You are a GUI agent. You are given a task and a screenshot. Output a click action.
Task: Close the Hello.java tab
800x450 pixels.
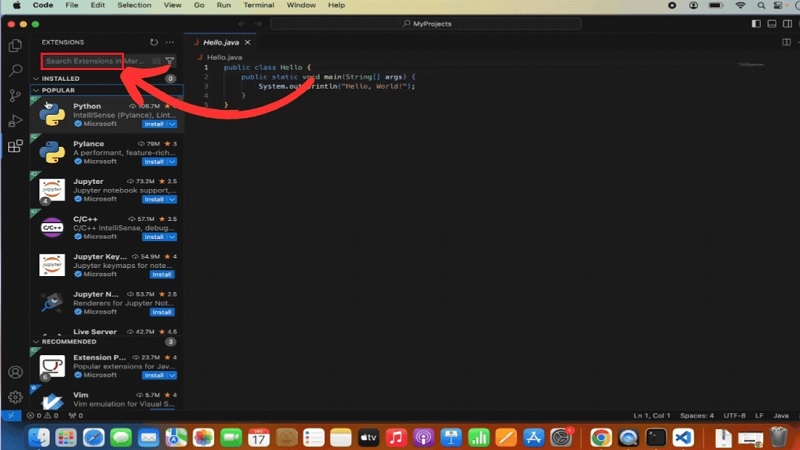pyautogui.click(x=247, y=42)
